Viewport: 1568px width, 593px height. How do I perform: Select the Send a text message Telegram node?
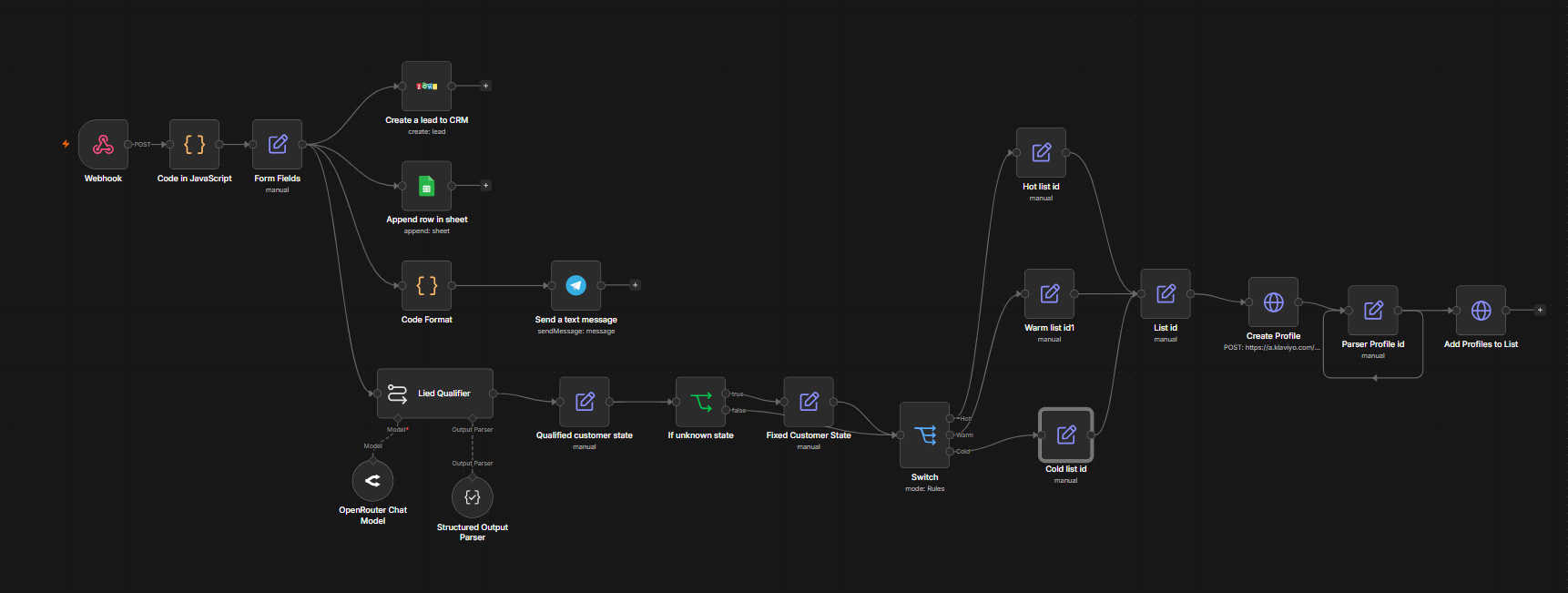point(575,285)
